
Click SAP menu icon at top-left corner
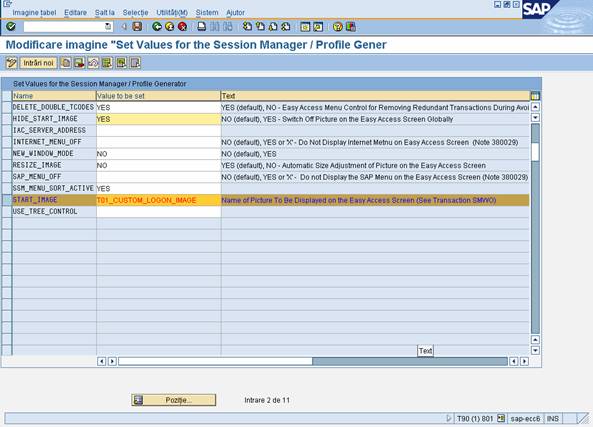click(x=8, y=4)
